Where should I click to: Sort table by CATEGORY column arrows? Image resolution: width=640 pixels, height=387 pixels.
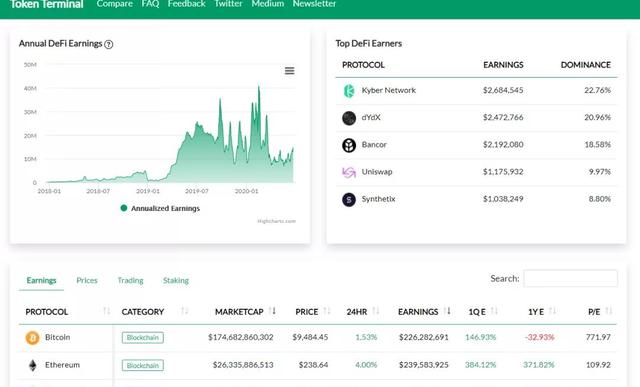(184, 311)
